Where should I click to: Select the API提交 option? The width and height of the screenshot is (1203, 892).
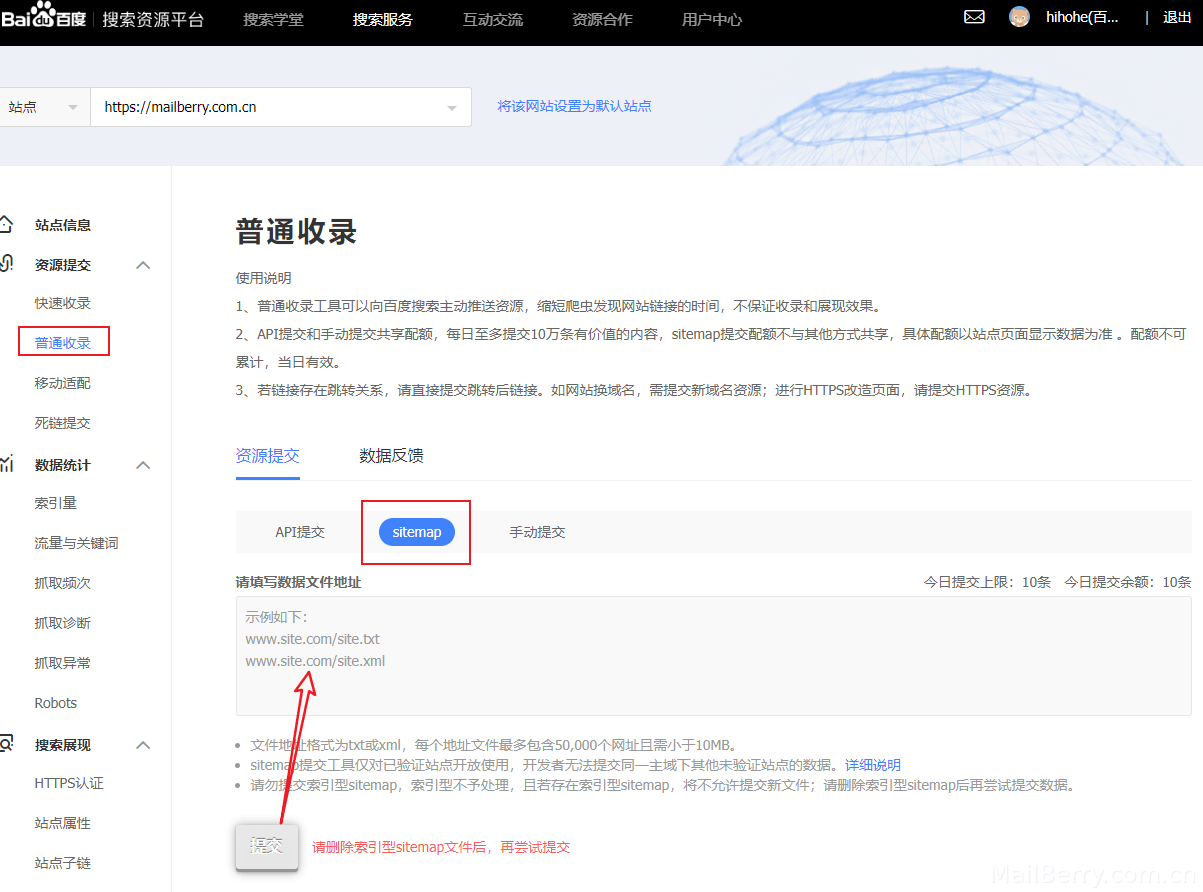pos(300,532)
